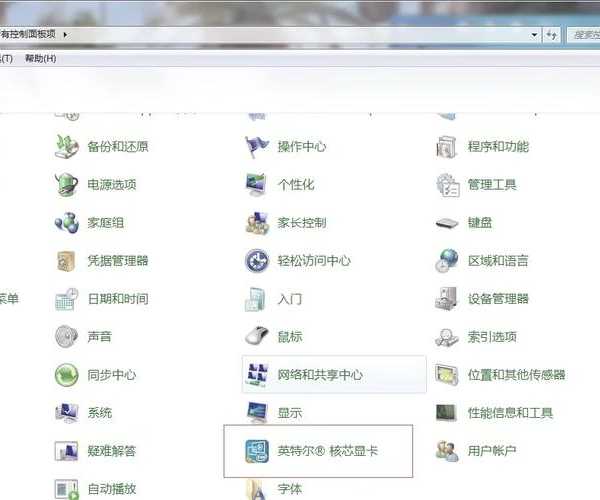The image size is (600, 500).
Task: Open the 轻松访问中心 link text
Action: tap(314, 261)
